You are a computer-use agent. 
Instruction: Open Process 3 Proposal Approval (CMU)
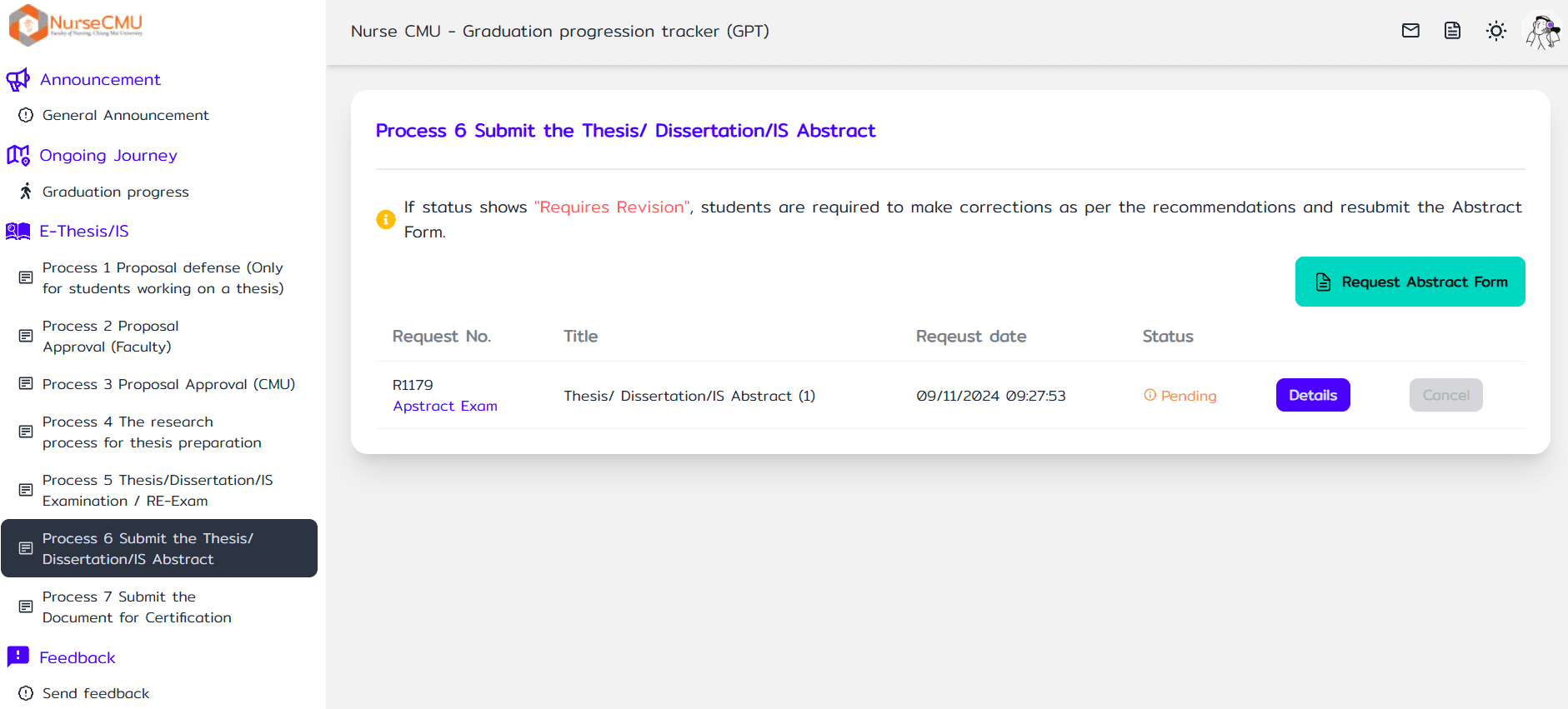coord(168,384)
